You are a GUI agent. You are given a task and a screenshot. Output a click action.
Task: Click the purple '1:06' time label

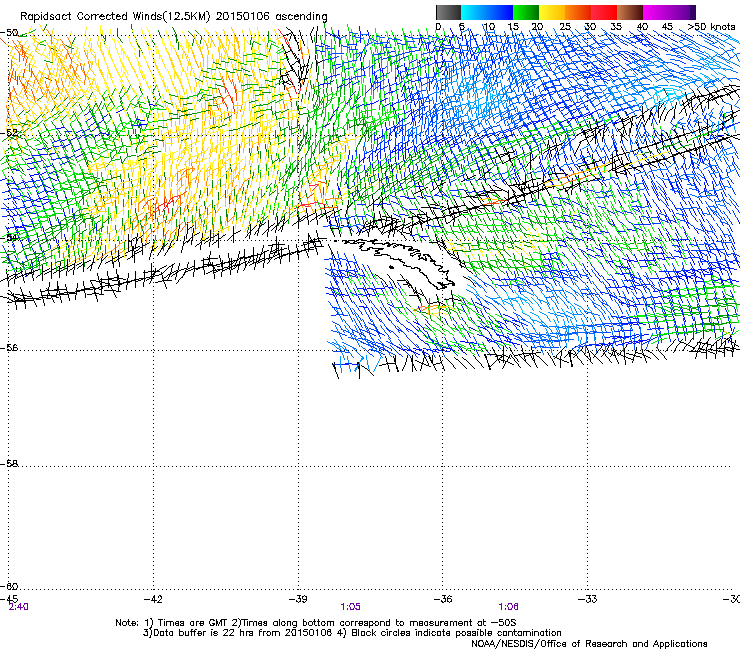tap(508, 607)
